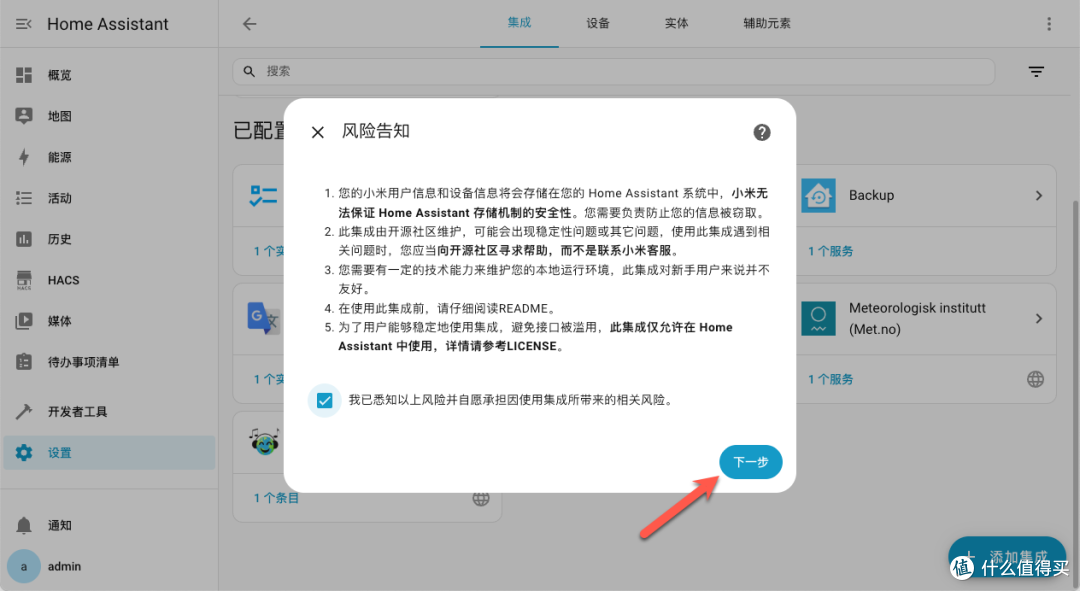Viewport: 1080px width, 591px height.
Task: Click the Google Translate integration icon
Action: click(264, 318)
